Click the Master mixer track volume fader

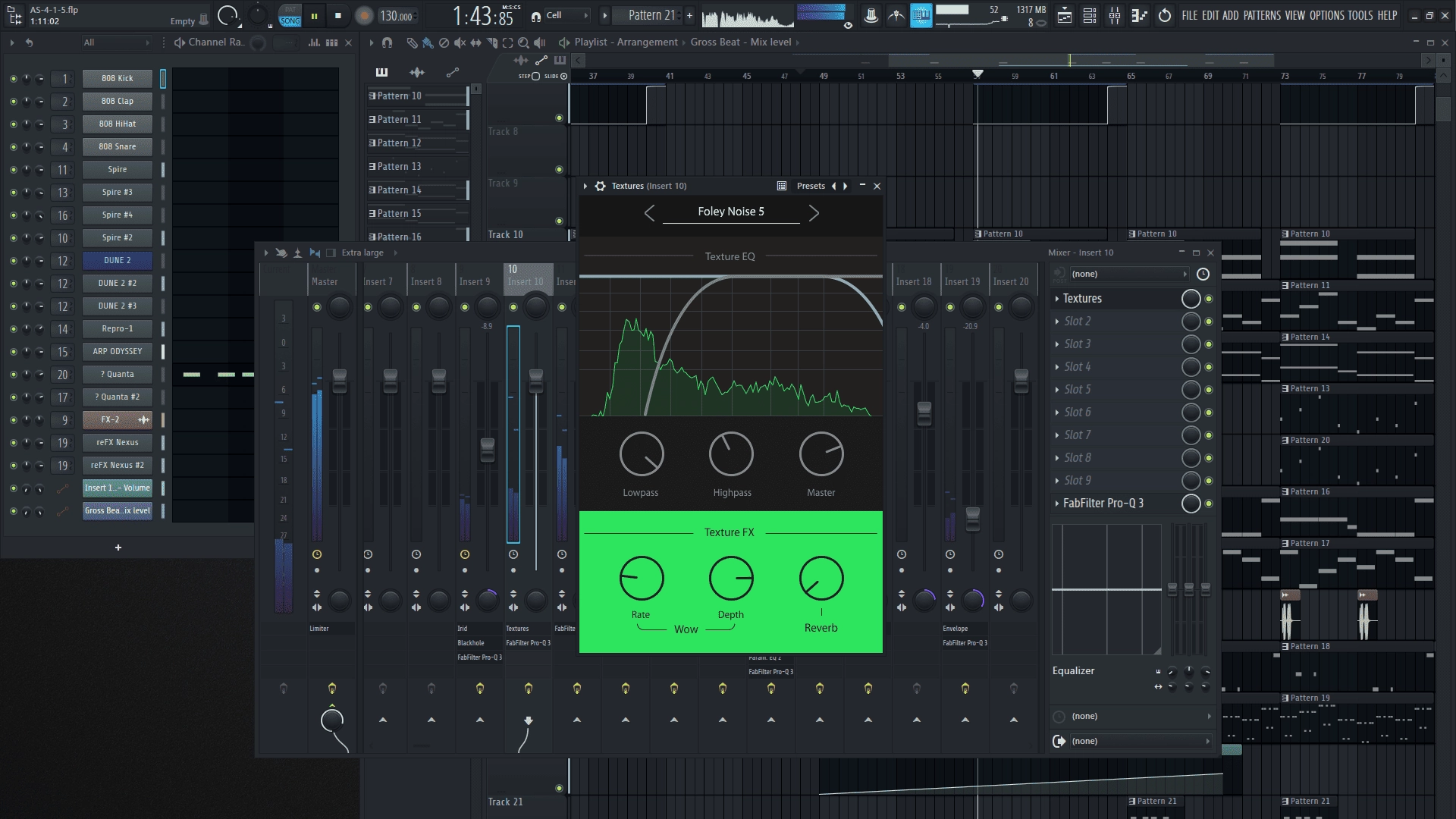[x=340, y=381]
